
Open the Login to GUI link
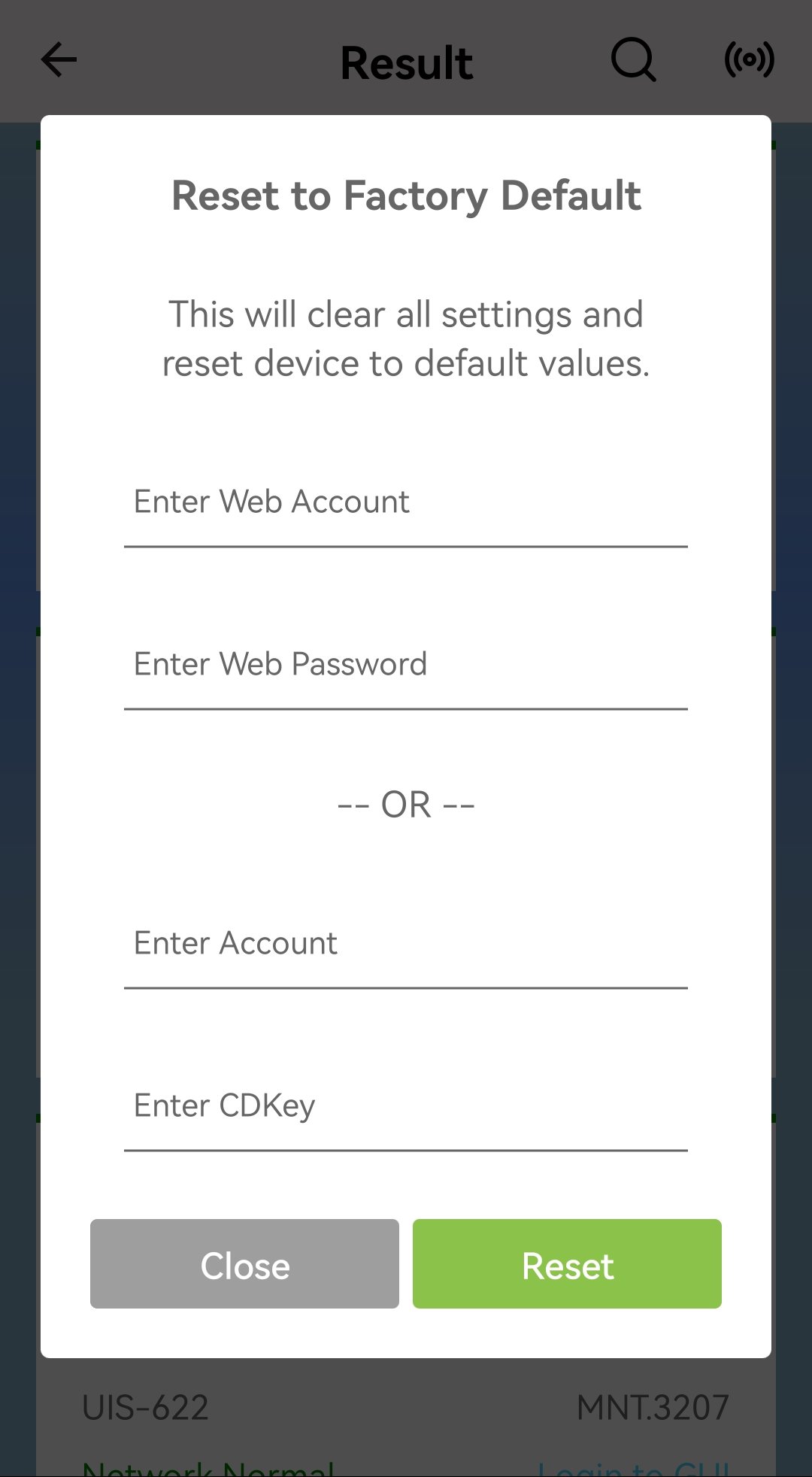coord(634,1468)
